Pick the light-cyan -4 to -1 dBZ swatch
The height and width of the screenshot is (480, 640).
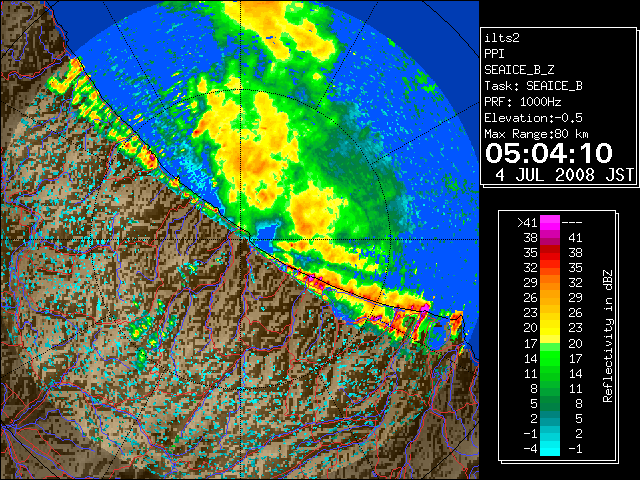pos(550,448)
